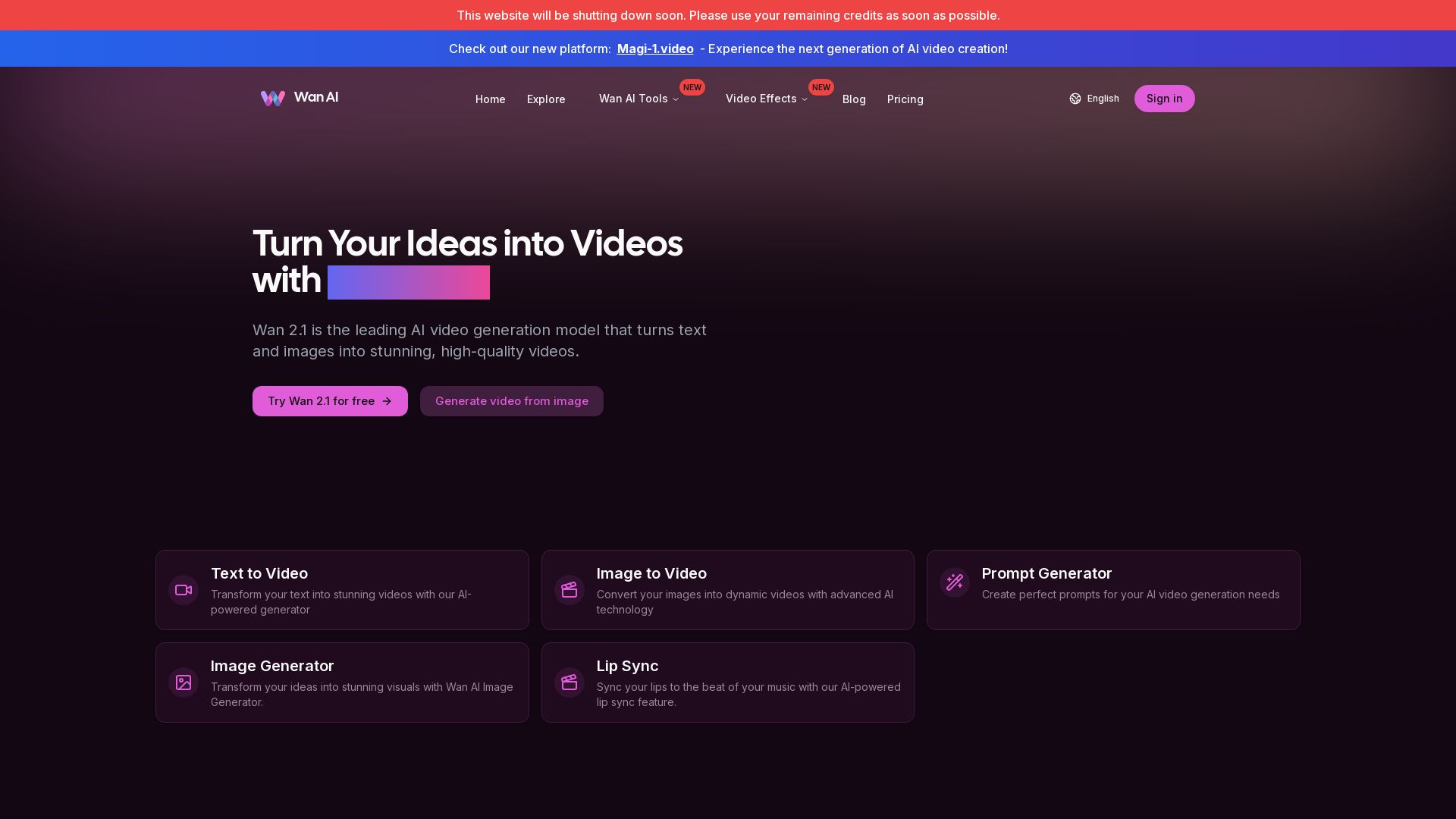The height and width of the screenshot is (819, 1456).
Task: Click the Image to Video clapperboard icon
Action: point(570,590)
